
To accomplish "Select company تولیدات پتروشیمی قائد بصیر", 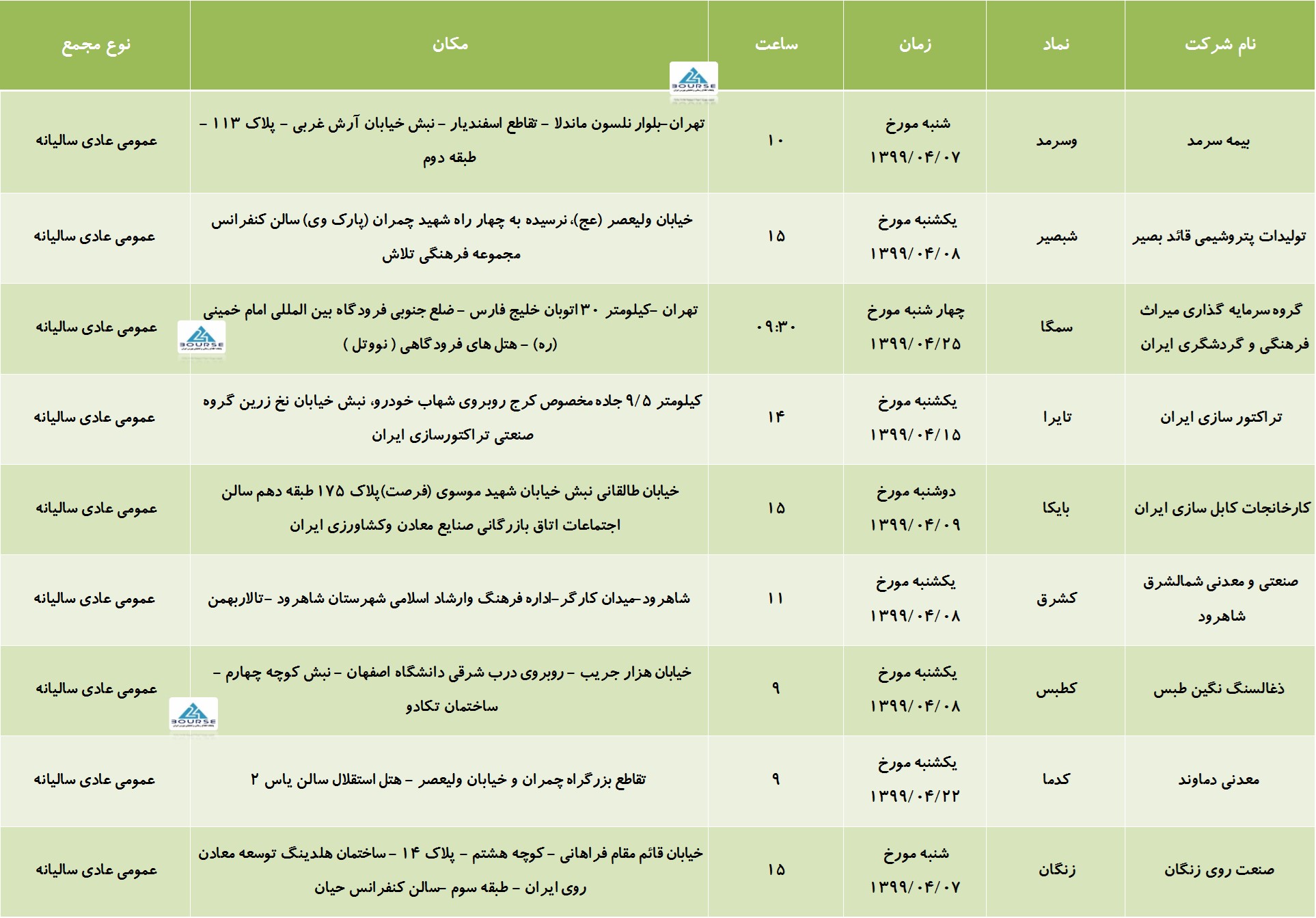I will tap(1219, 237).
